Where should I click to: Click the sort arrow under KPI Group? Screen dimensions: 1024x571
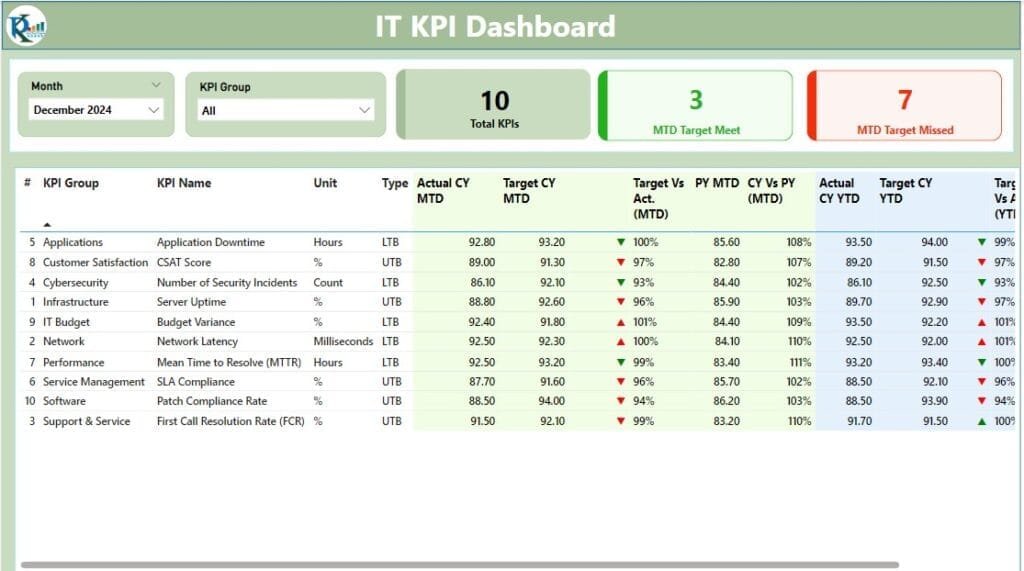pyautogui.click(x=47, y=225)
